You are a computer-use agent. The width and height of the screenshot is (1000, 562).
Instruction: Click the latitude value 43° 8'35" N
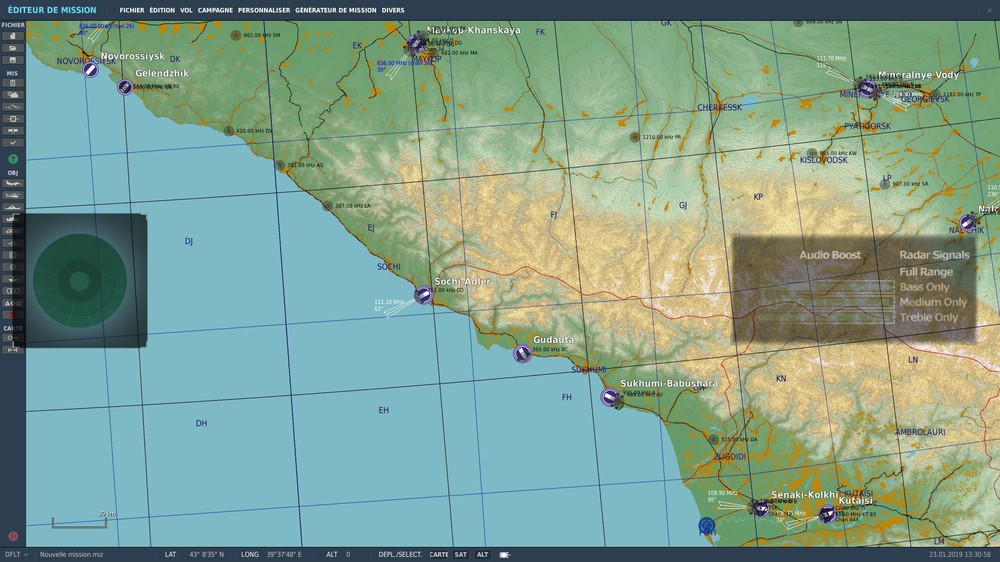pos(207,554)
